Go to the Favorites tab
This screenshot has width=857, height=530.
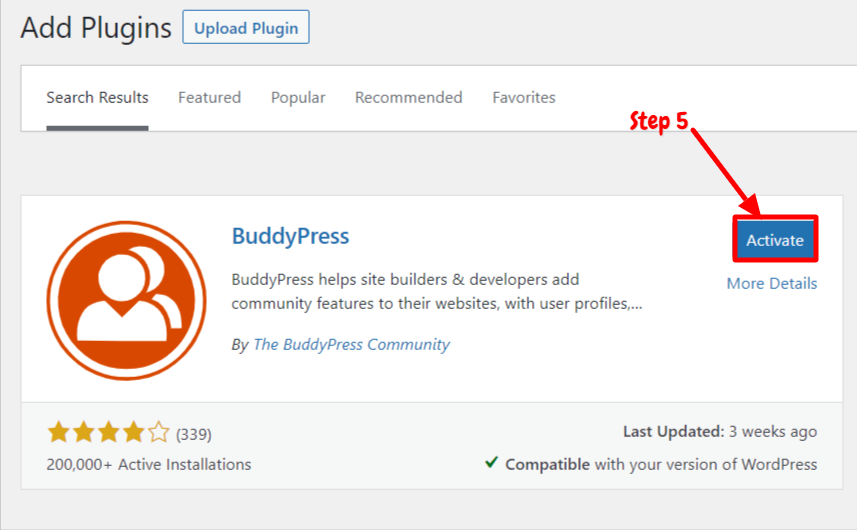coord(524,98)
